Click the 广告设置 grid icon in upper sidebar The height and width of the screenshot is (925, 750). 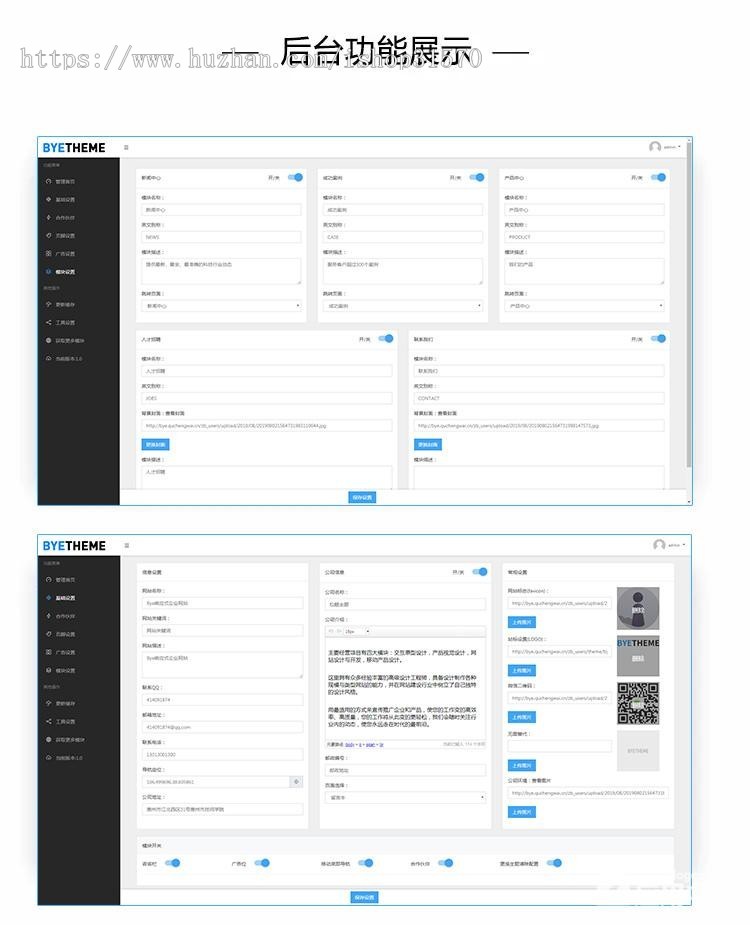pos(48,254)
